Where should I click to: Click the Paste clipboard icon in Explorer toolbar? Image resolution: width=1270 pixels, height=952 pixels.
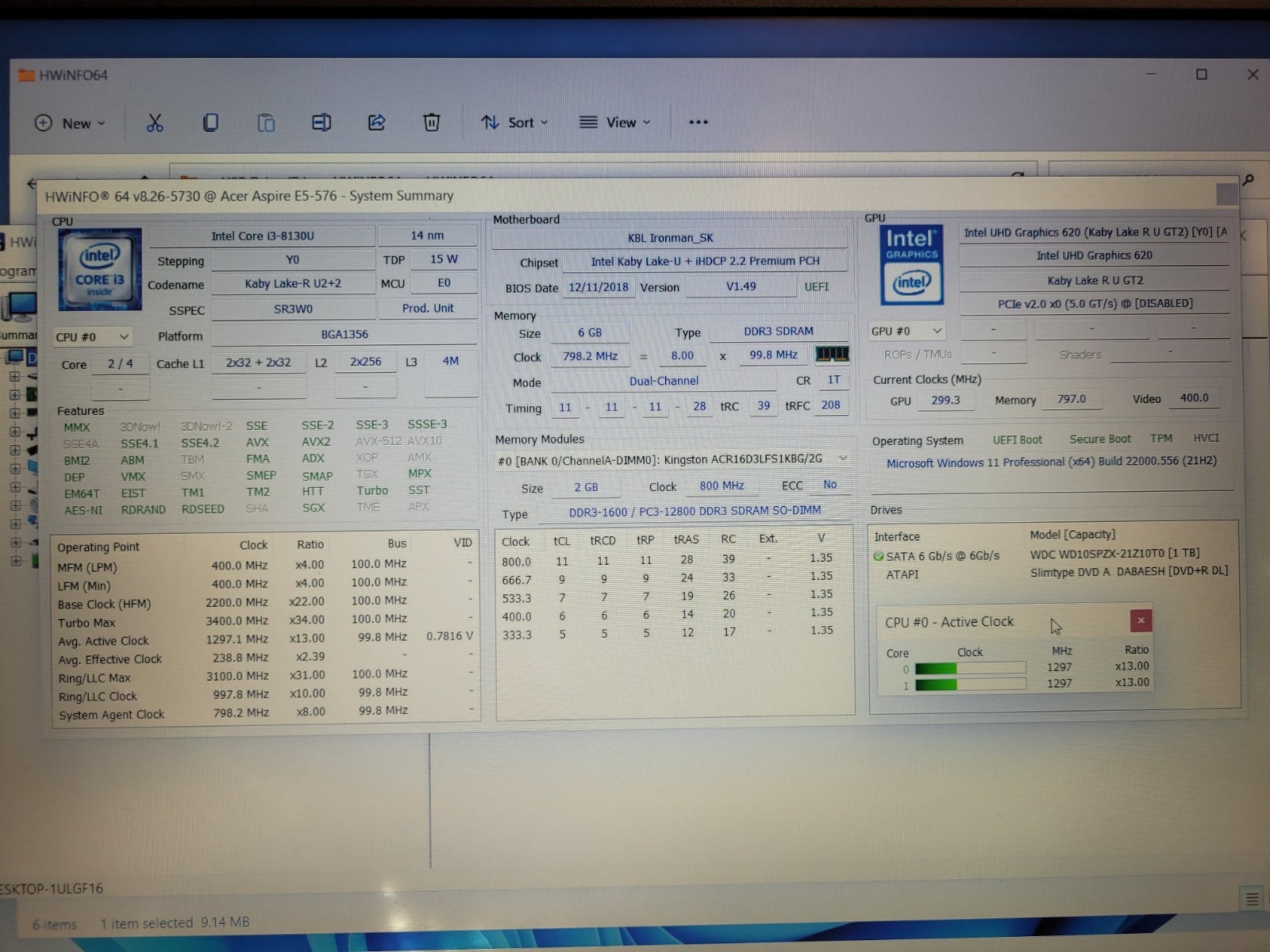coord(266,122)
